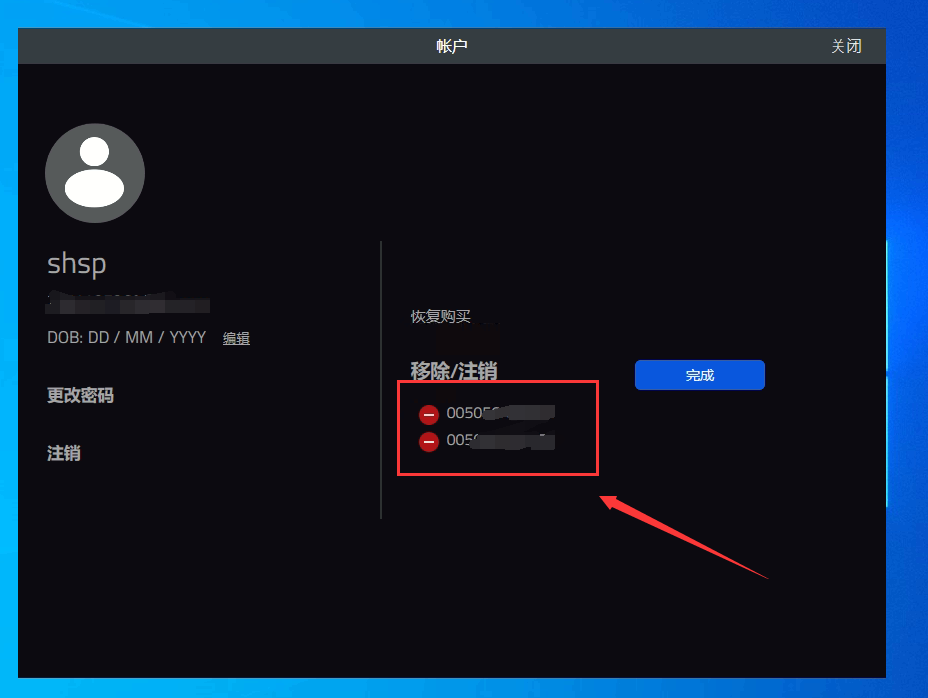The width and height of the screenshot is (928, 698).
Task: Click the empty area below the 完成 button
Action: 700,450
